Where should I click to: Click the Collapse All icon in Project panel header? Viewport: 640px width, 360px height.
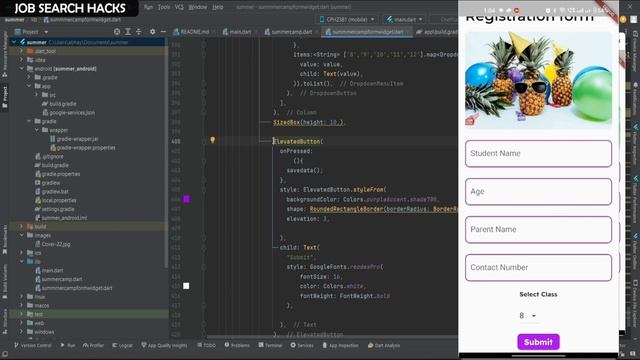pos(139,31)
